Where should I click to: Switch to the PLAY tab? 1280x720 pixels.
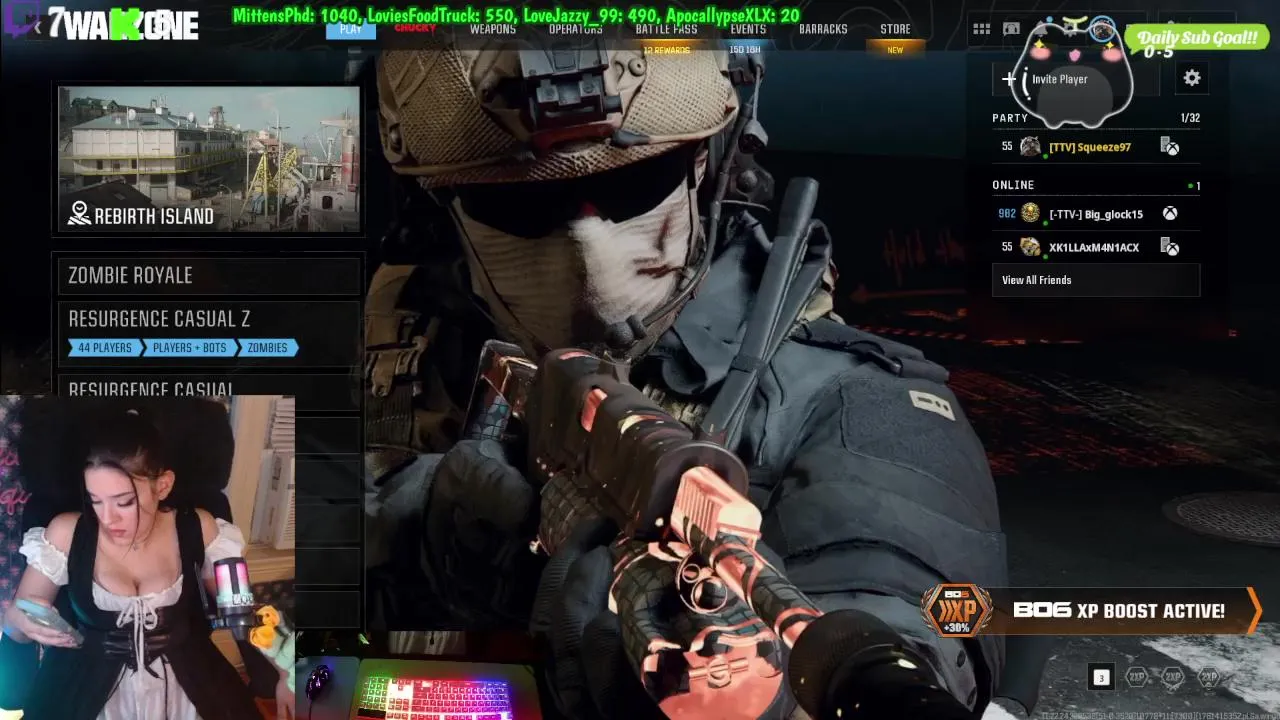(x=351, y=29)
